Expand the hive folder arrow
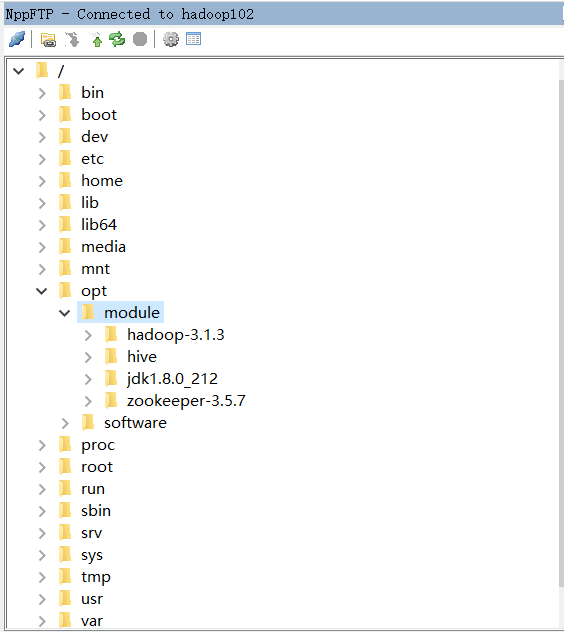 pyautogui.click(x=88, y=357)
